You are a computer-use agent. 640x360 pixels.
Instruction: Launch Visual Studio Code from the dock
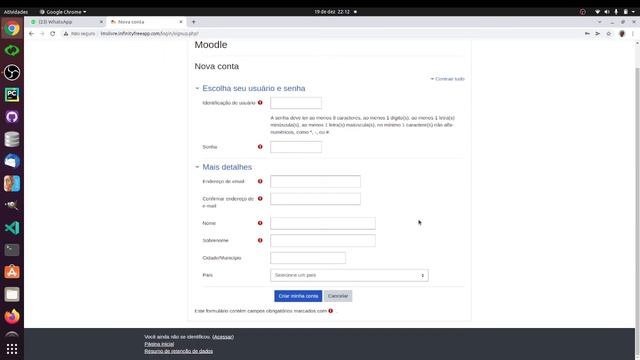[12, 228]
